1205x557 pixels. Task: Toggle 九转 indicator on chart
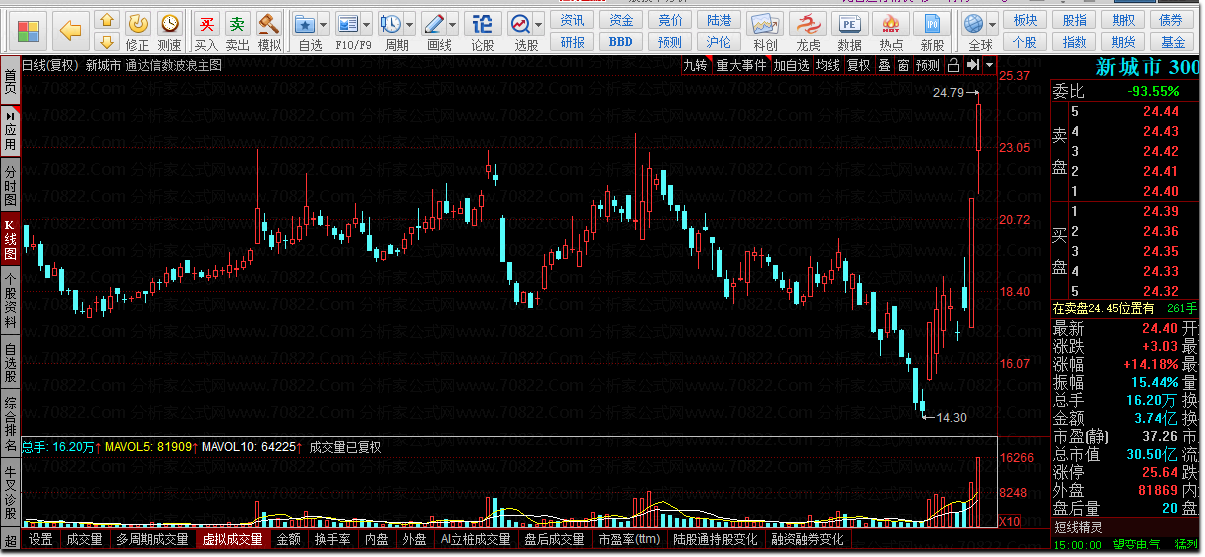pos(696,65)
